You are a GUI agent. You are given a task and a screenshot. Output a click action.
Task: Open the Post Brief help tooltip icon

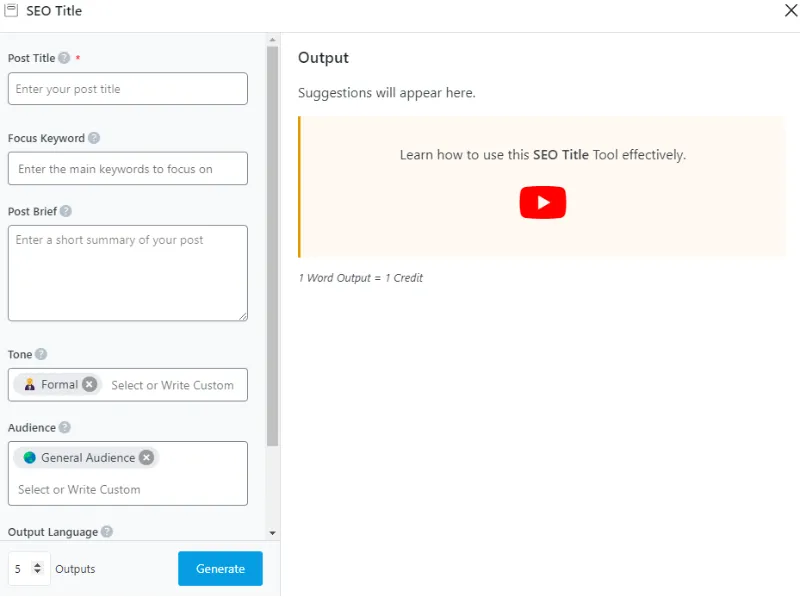(x=66, y=211)
